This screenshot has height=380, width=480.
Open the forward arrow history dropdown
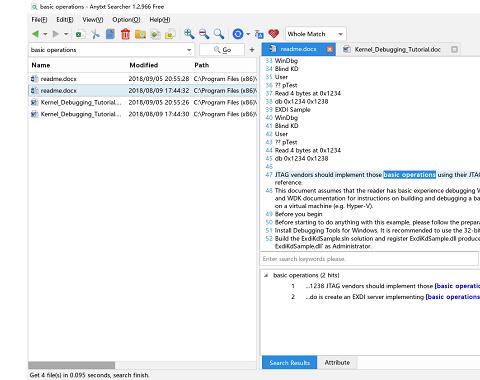66,34
